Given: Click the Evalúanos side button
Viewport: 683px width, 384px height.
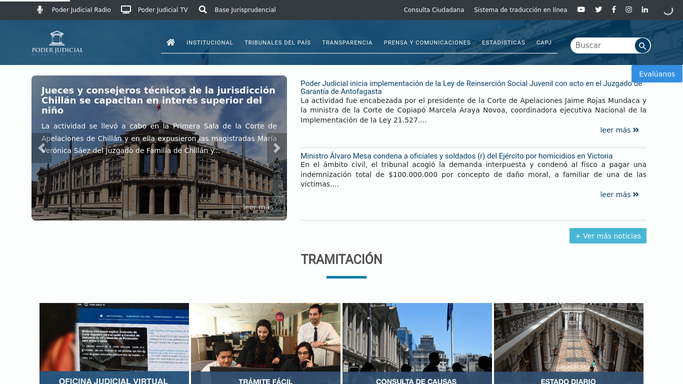Looking at the screenshot, I should pos(657,74).
